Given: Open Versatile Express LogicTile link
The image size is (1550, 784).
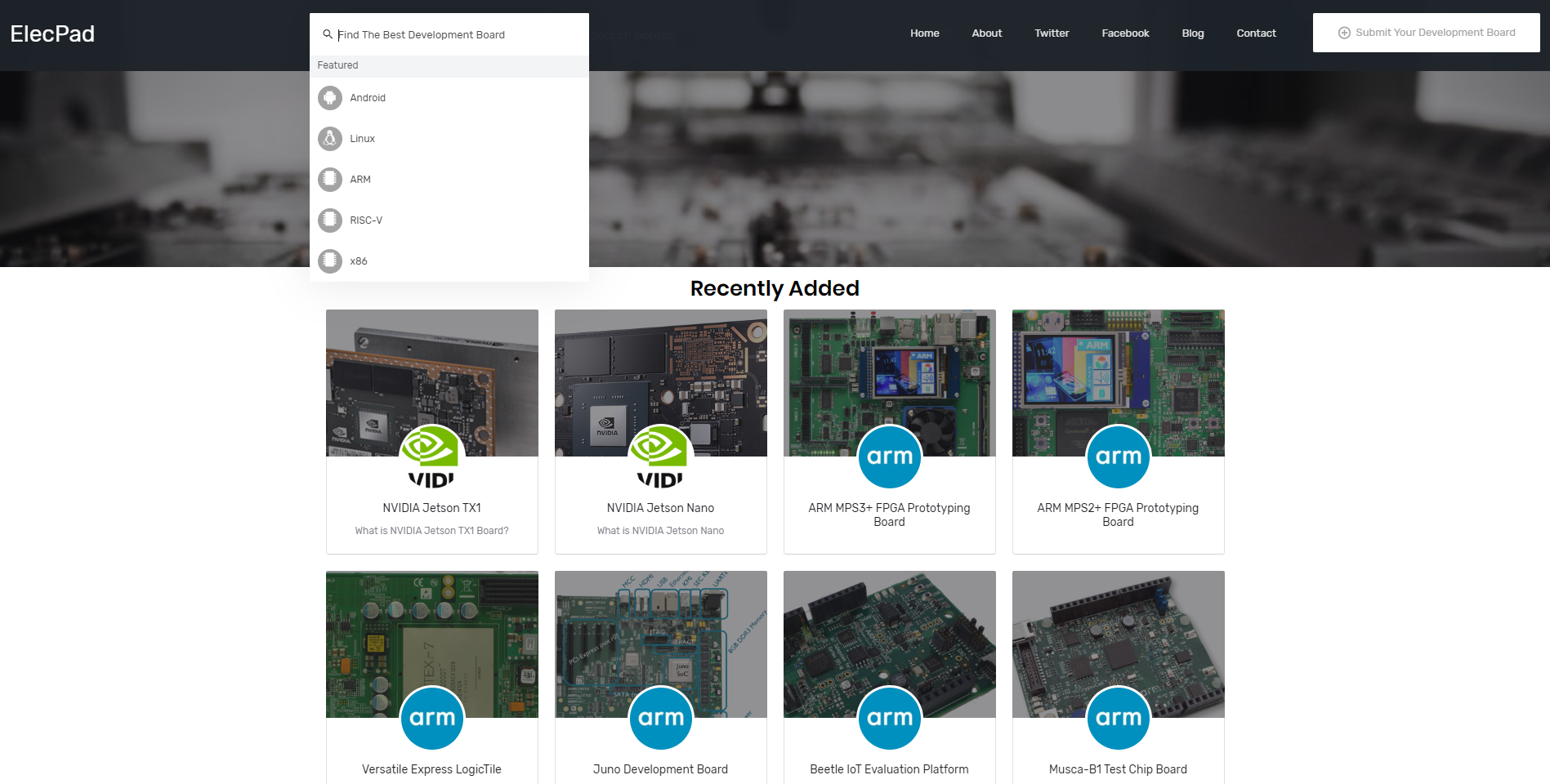Looking at the screenshot, I should (432, 769).
